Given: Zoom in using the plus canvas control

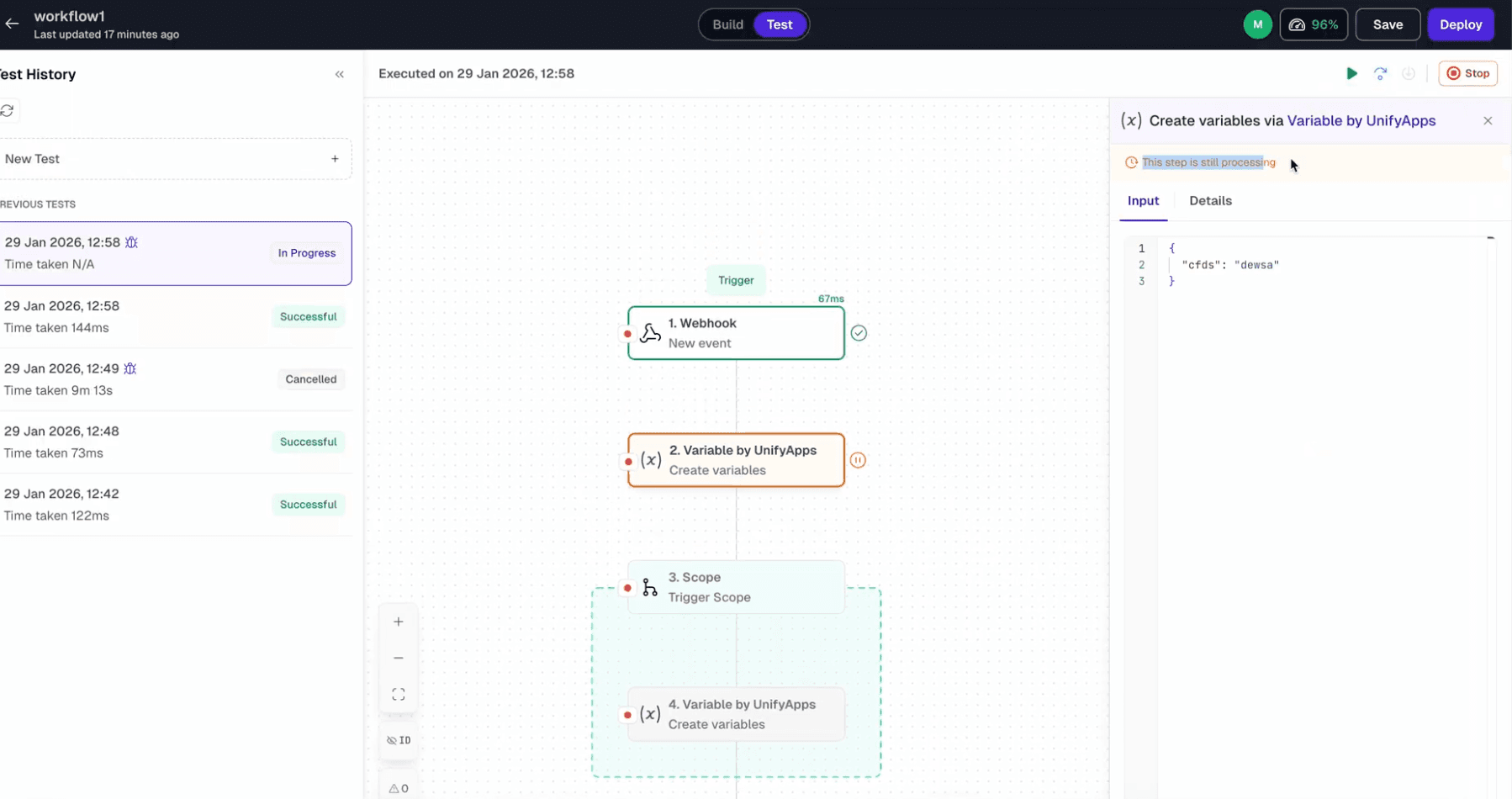Looking at the screenshot, I should (x=399, y=622).
